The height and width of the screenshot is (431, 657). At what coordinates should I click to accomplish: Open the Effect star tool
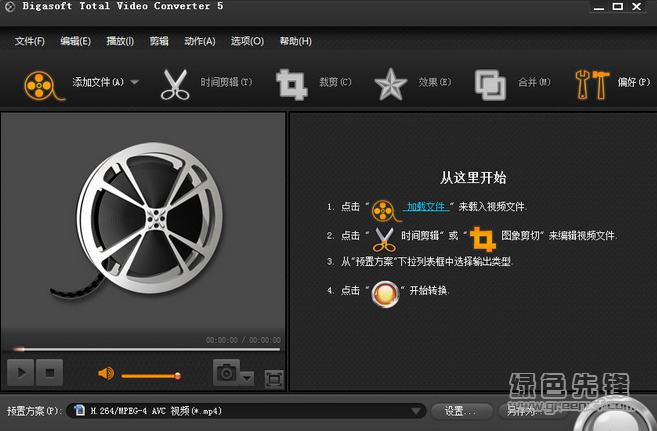[x=389, y=84]
